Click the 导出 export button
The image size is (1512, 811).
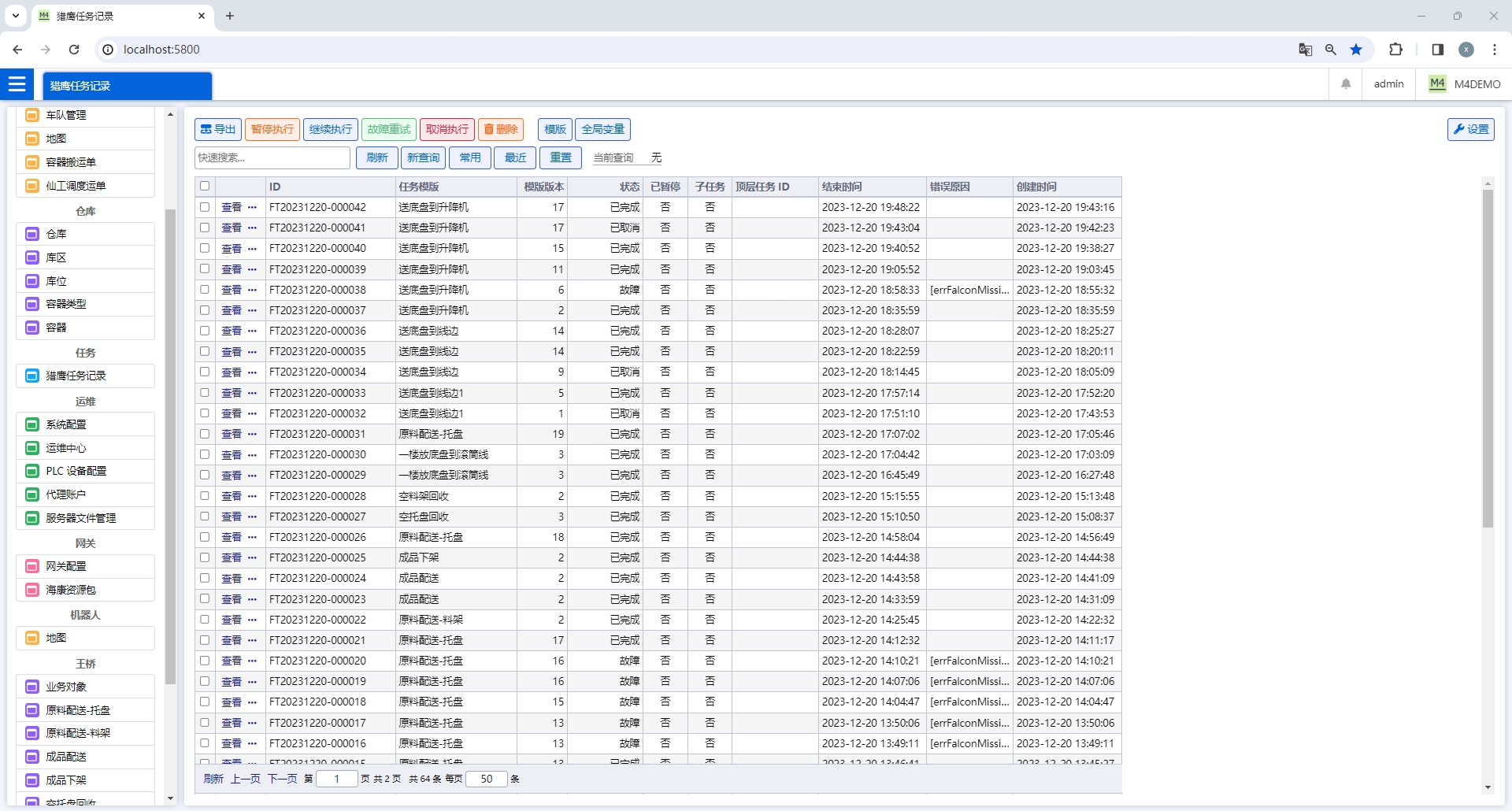pyautogui.click(x=218, y=129)
